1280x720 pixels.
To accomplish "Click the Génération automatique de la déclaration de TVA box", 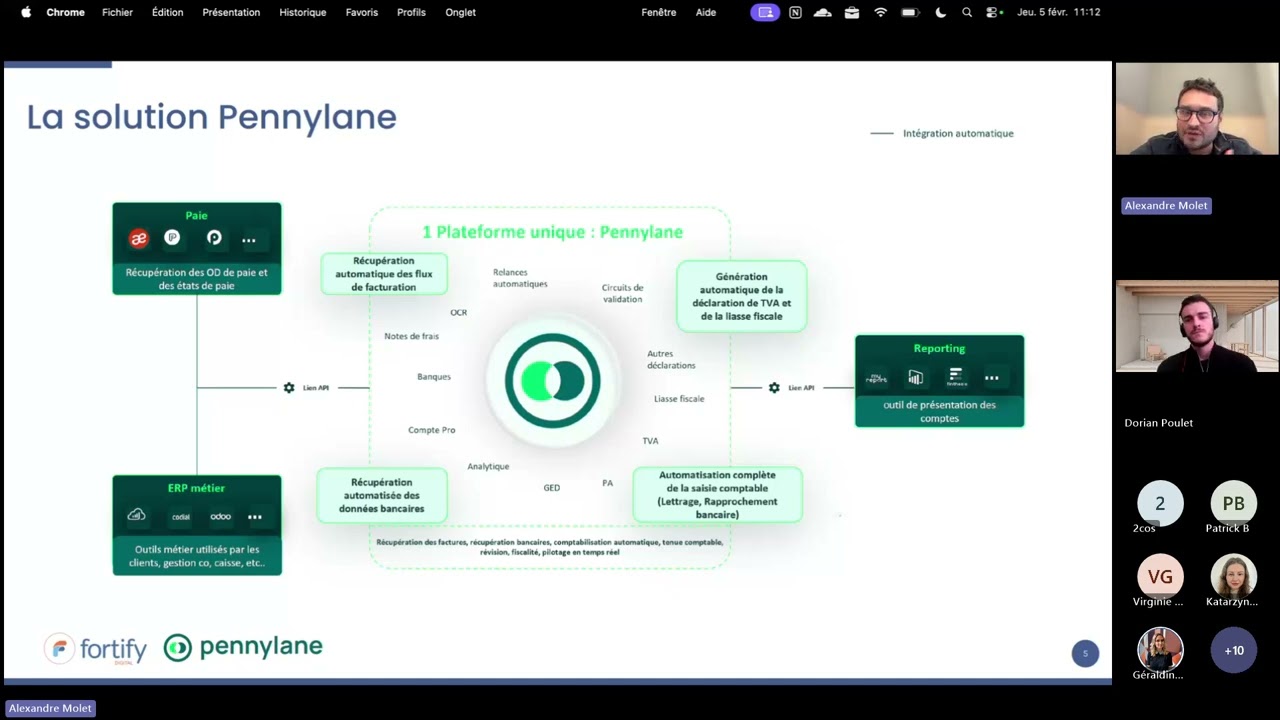I will coord(741,296).
